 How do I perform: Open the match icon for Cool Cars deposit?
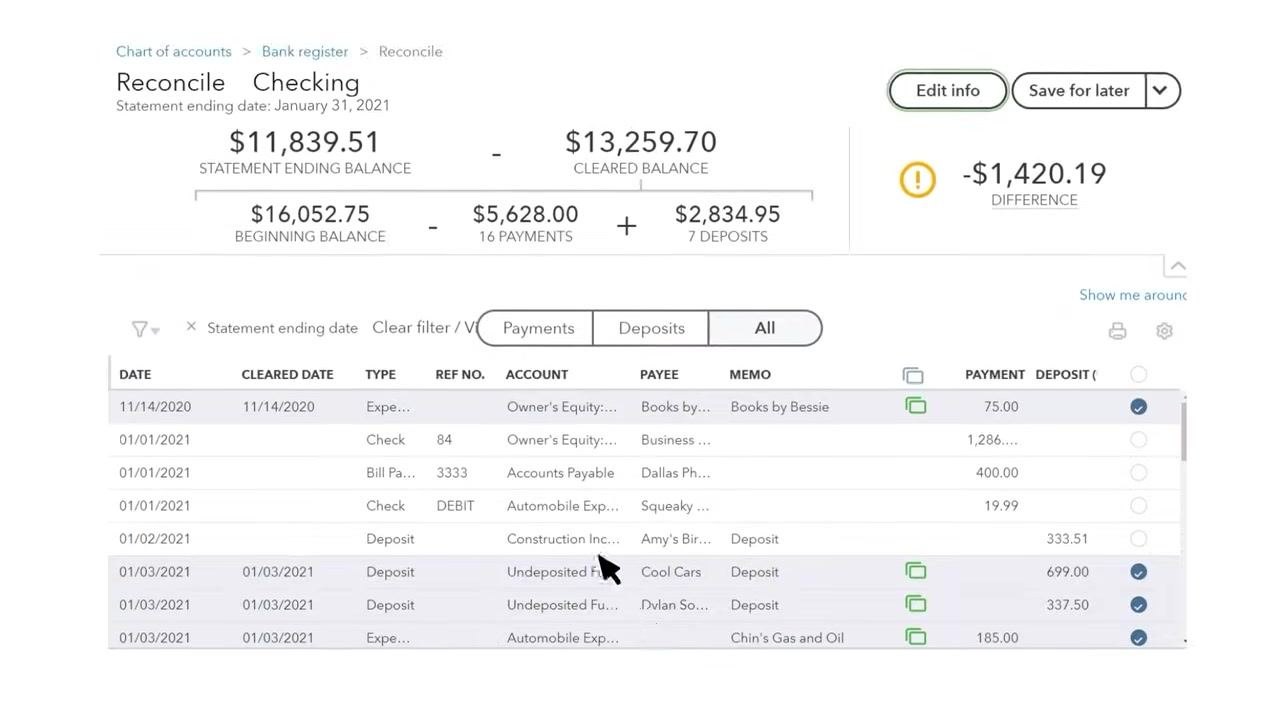(x=915, y=571)
